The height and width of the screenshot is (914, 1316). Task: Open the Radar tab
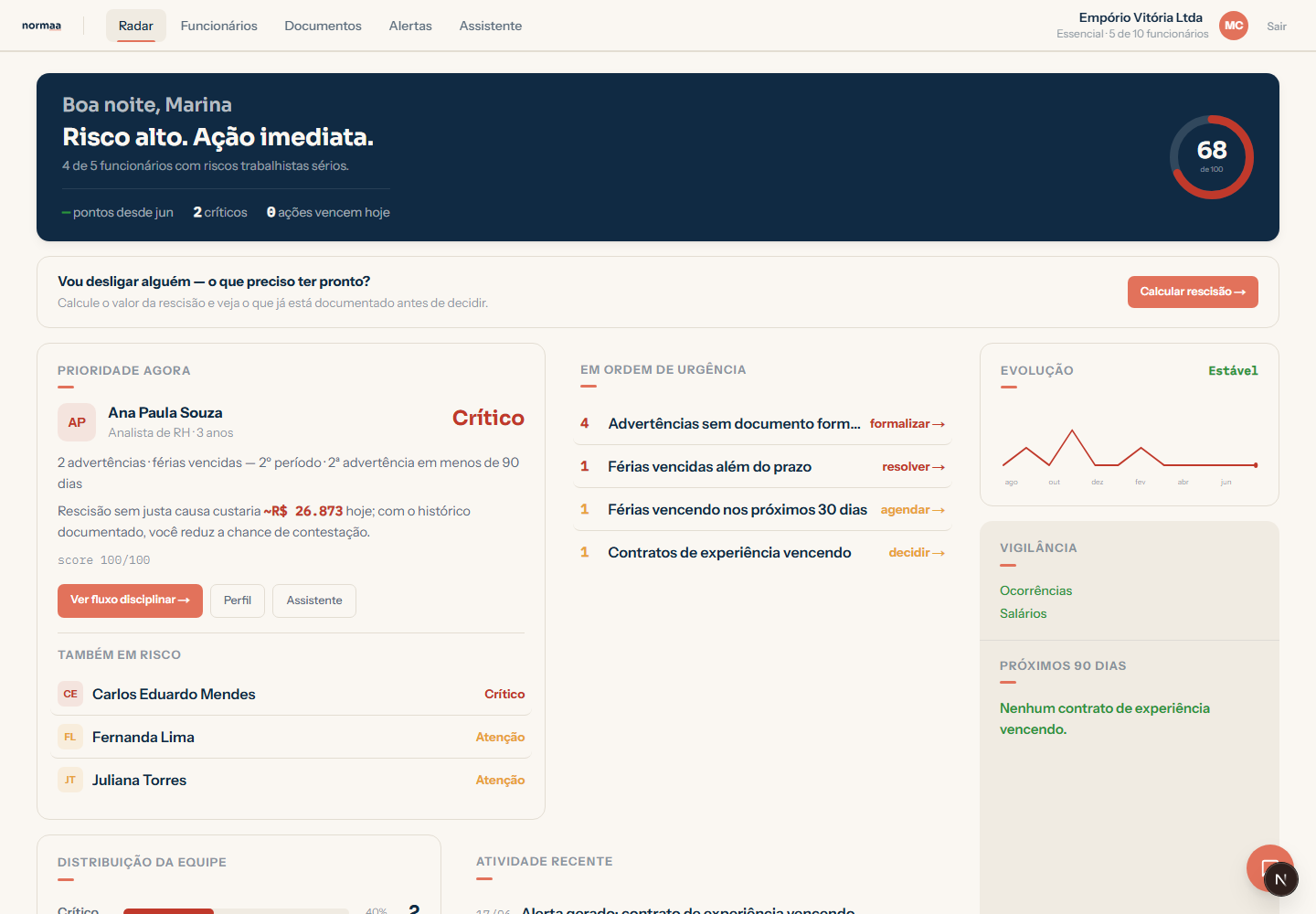pos(136,26)
